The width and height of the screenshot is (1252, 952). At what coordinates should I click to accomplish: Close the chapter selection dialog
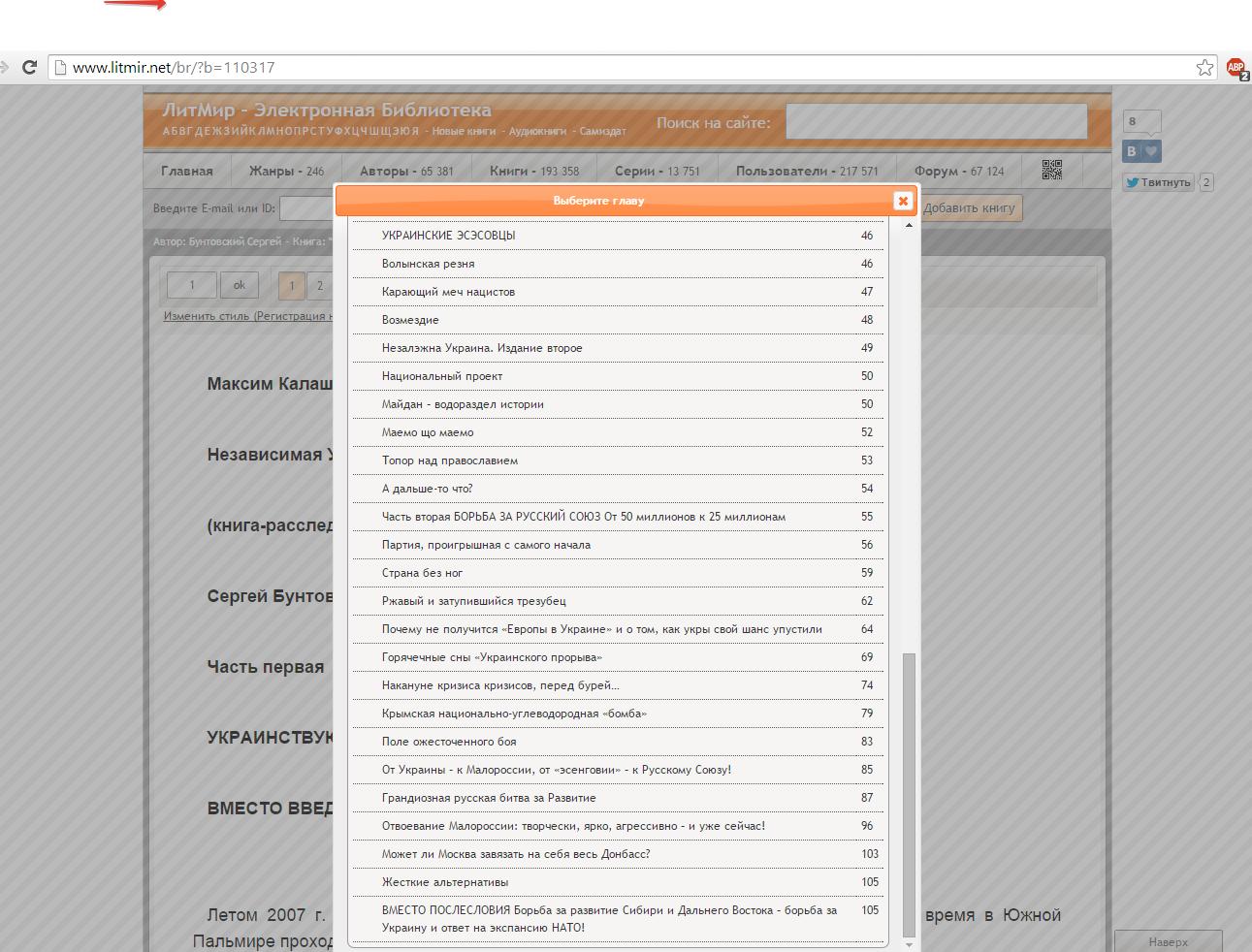[903, 201]
